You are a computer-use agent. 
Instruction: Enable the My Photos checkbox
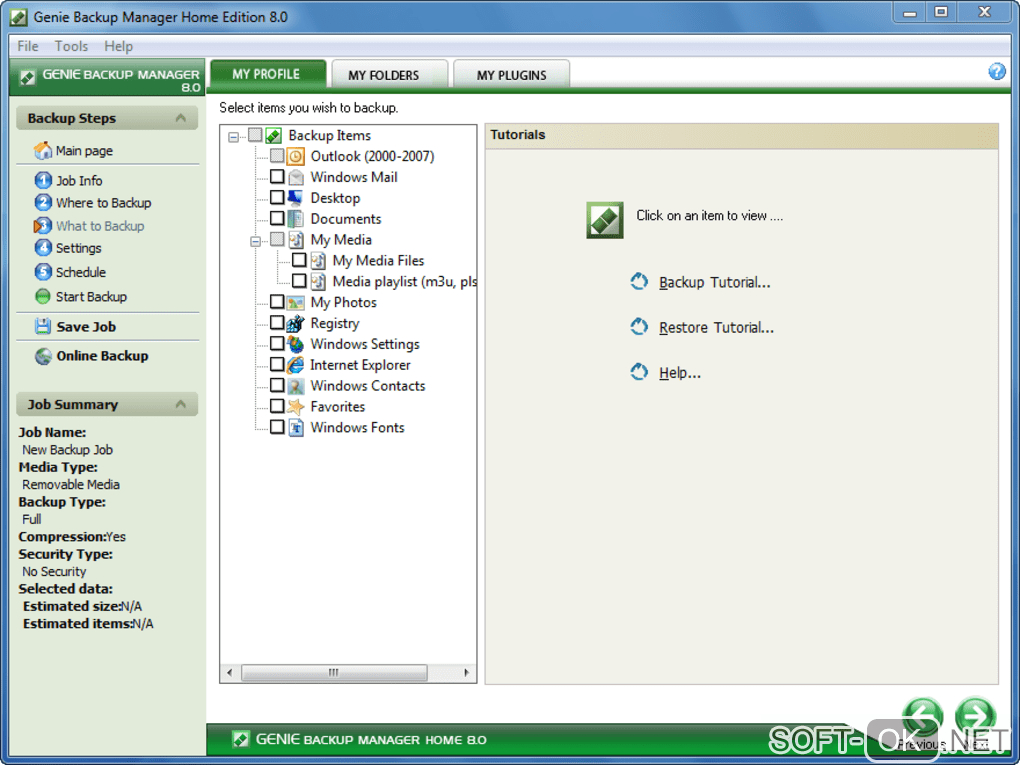[x=277, y=302]
